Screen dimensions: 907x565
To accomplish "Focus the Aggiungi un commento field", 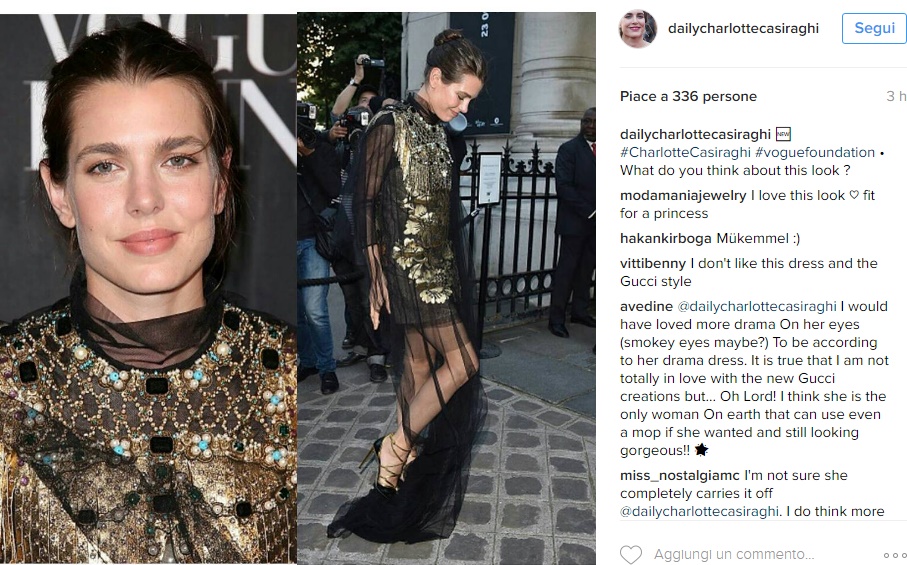I will point(734,555).
